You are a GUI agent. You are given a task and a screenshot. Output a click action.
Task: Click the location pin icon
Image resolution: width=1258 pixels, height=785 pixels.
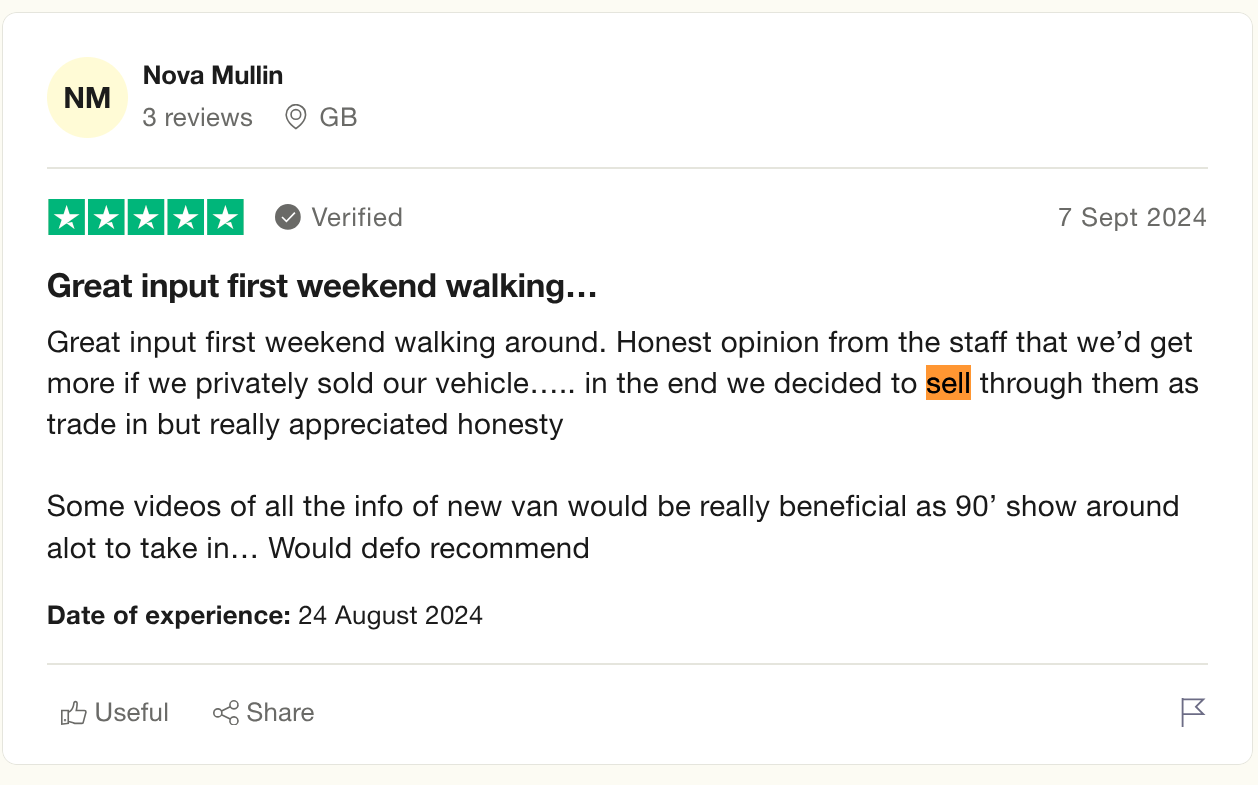click(295, 117)
